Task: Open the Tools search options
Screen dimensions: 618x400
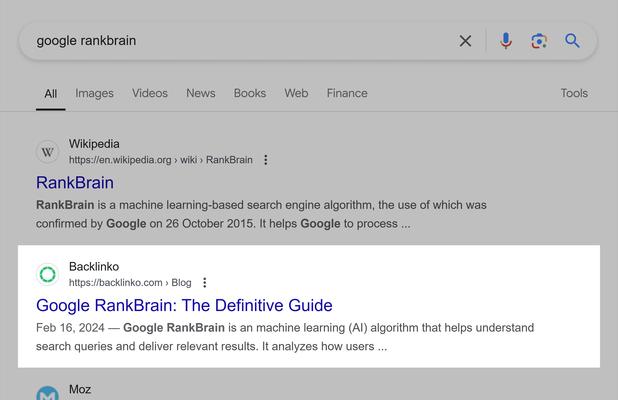Action: 574,93
